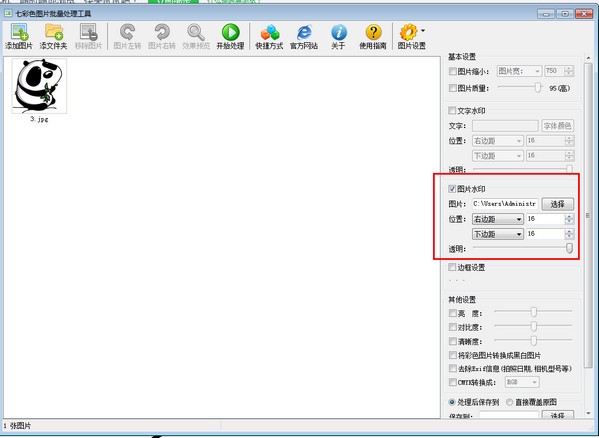Select 直接覆盖原图 radio option
Image resolution: width=599 pixels, height=438 pixels.
pyautogui.click(x=510, y=402)
